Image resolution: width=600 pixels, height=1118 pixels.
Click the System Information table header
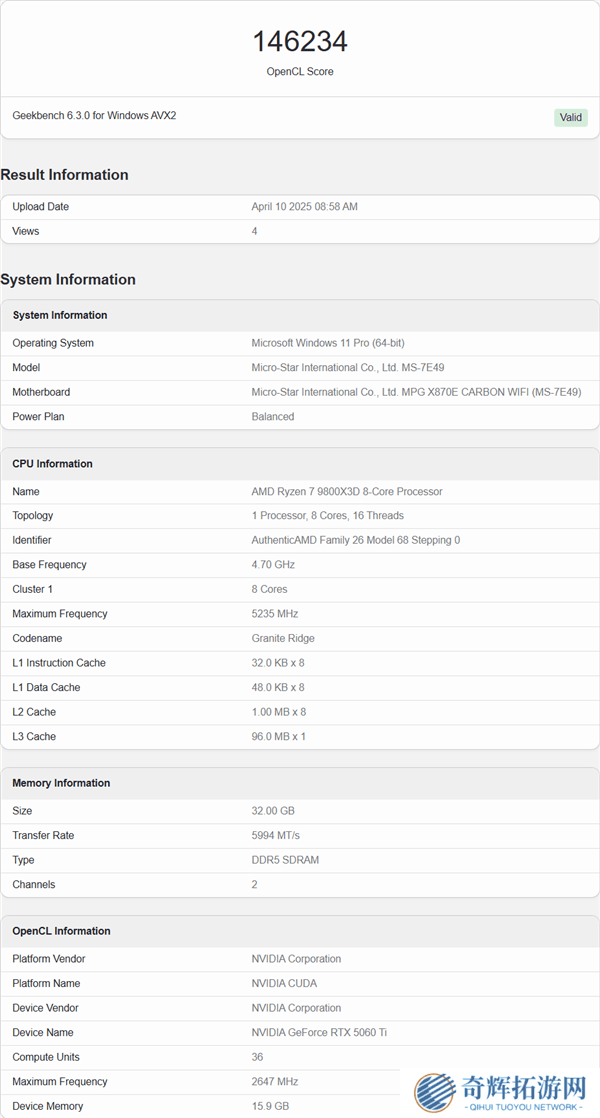point(60,315)
